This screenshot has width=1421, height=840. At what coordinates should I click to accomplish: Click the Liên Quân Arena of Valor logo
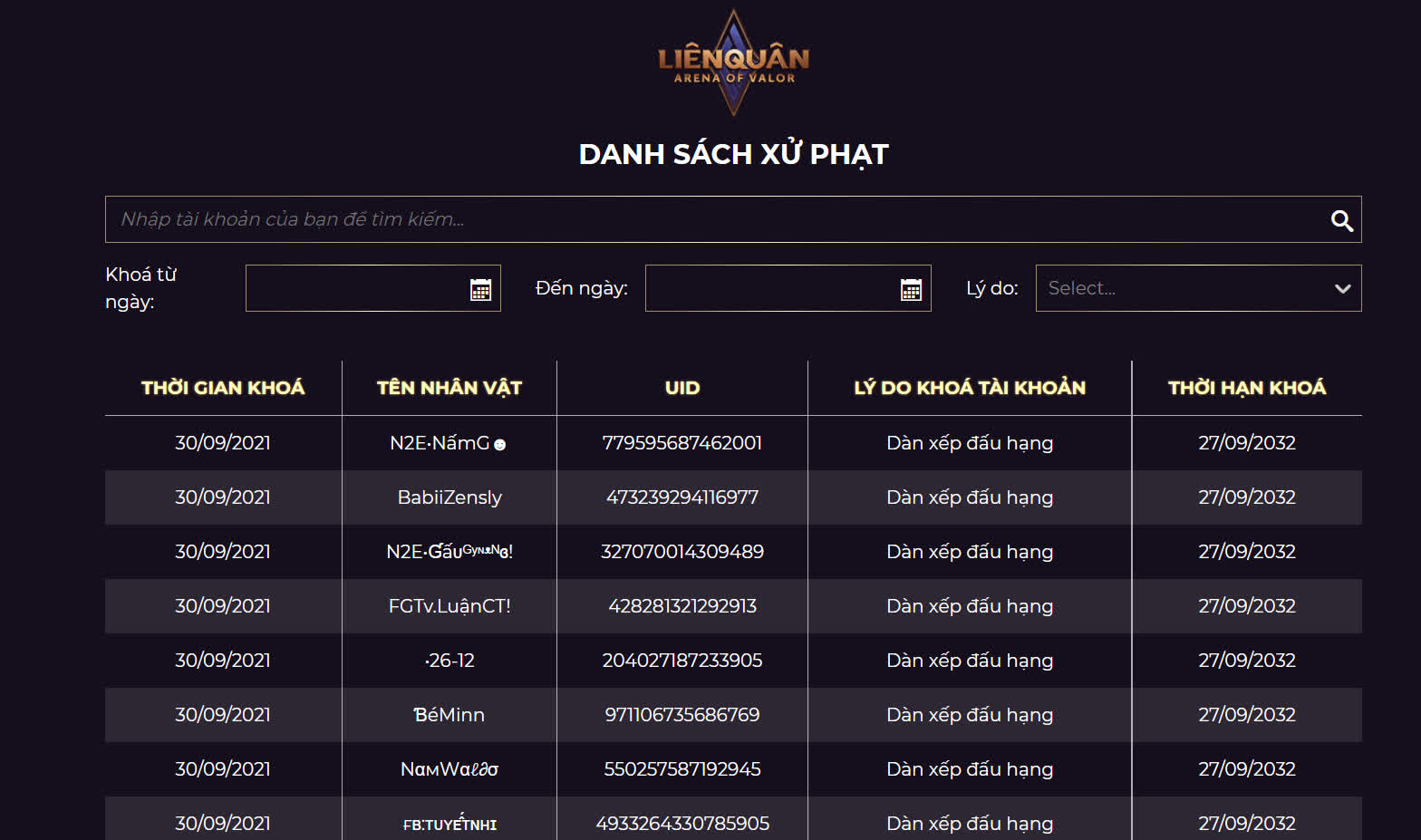(x=730, y=61)
